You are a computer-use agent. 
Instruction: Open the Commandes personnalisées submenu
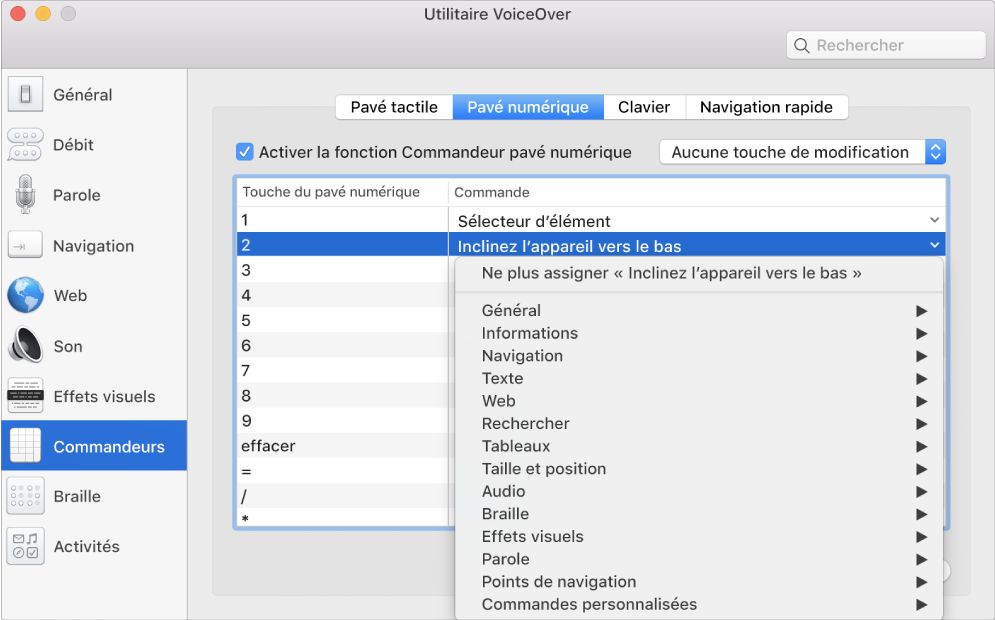coord(700,604)
